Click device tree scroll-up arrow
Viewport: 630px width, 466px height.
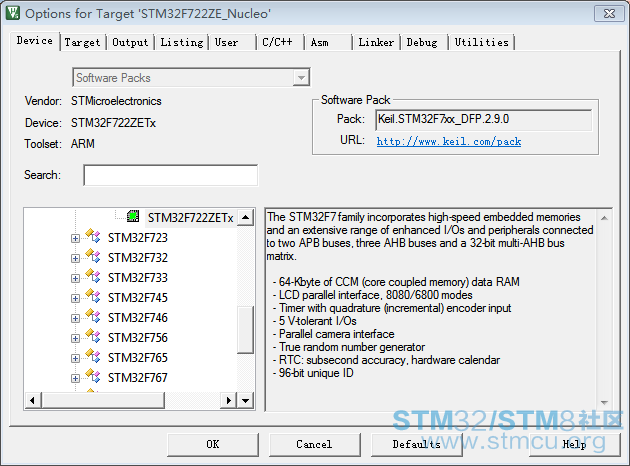[x=245, y=218]
